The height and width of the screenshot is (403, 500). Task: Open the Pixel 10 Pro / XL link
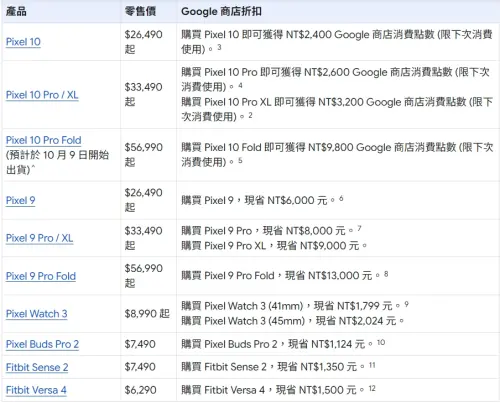(42, 95)
